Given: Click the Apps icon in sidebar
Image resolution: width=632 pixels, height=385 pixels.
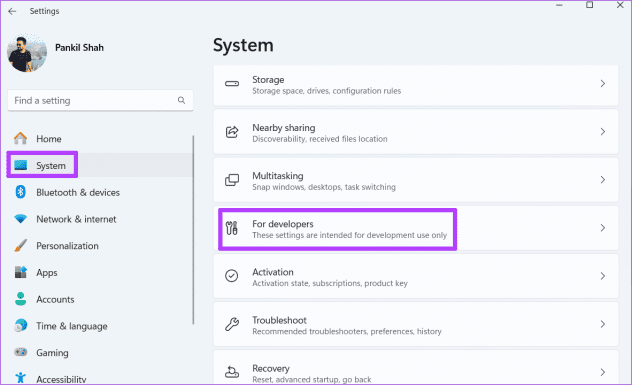Looking at the screenshot, I should pos(20,272).
